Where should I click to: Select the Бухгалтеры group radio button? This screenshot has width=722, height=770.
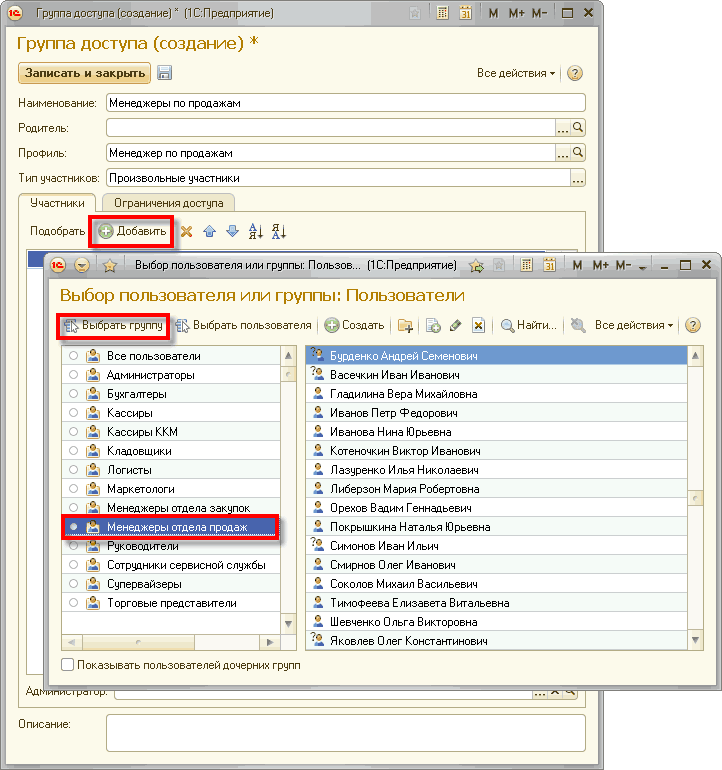(73, 394)
